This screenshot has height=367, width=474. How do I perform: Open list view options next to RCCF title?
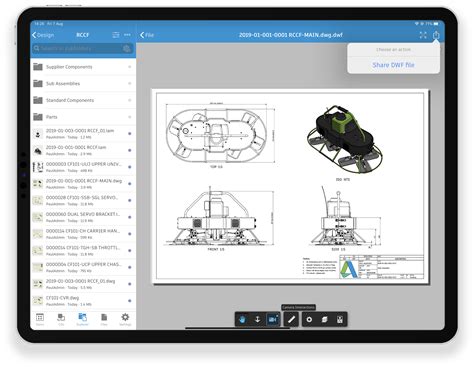[x=115, y=35]
